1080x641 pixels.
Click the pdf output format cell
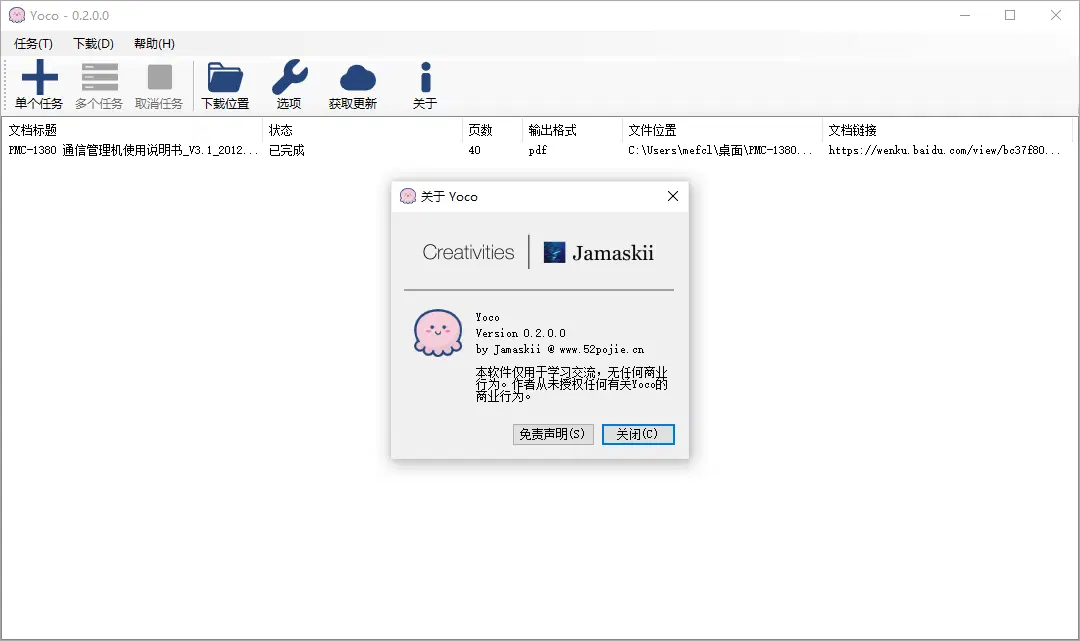tap(538, 150)
